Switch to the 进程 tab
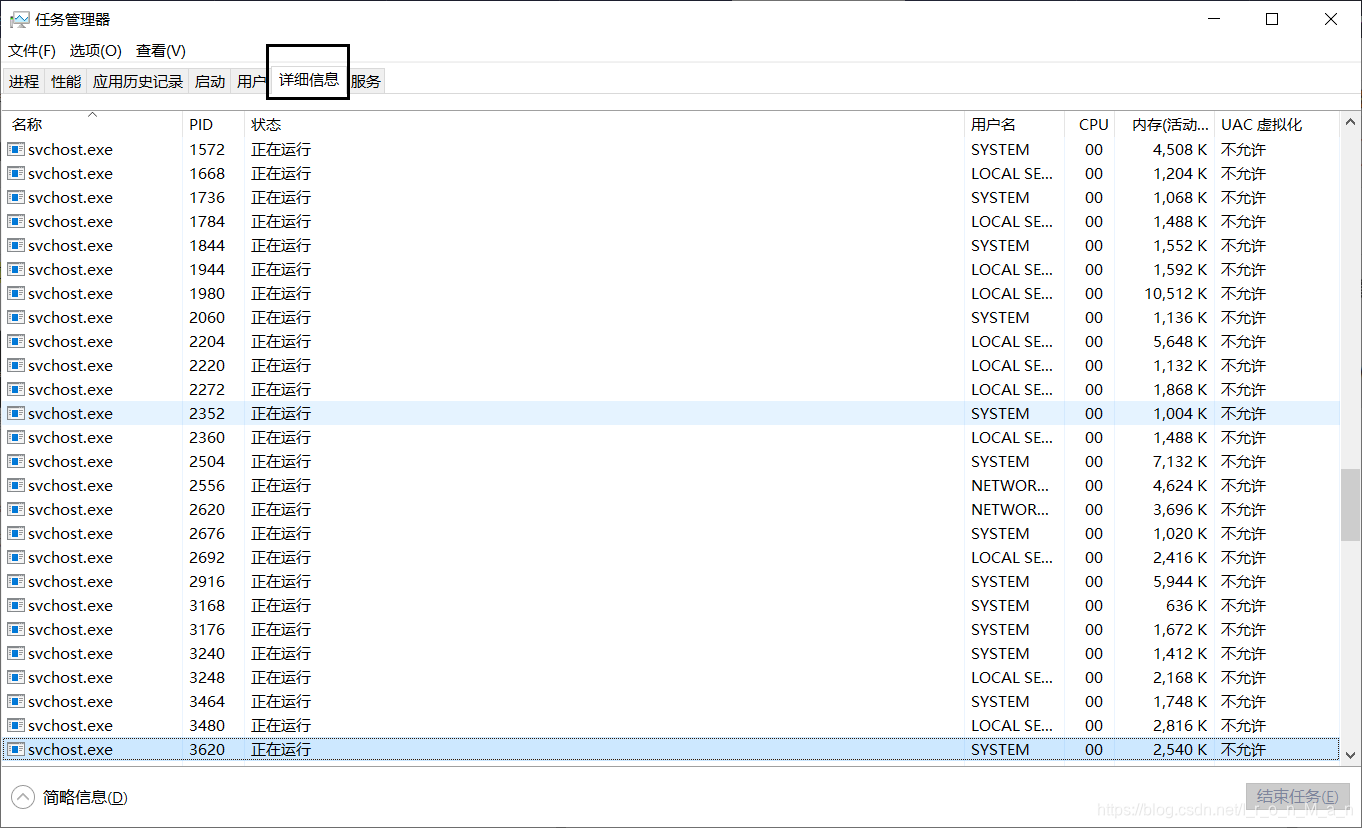Image resolution: width=1362 pixels, height=828 pixels. click(x=24, y=81)
